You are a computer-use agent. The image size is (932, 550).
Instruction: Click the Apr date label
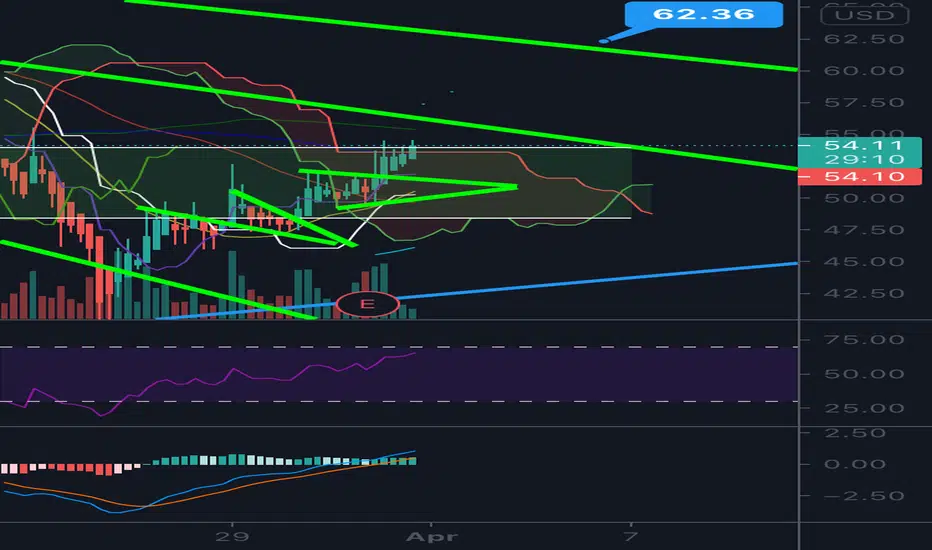[432, 537]
